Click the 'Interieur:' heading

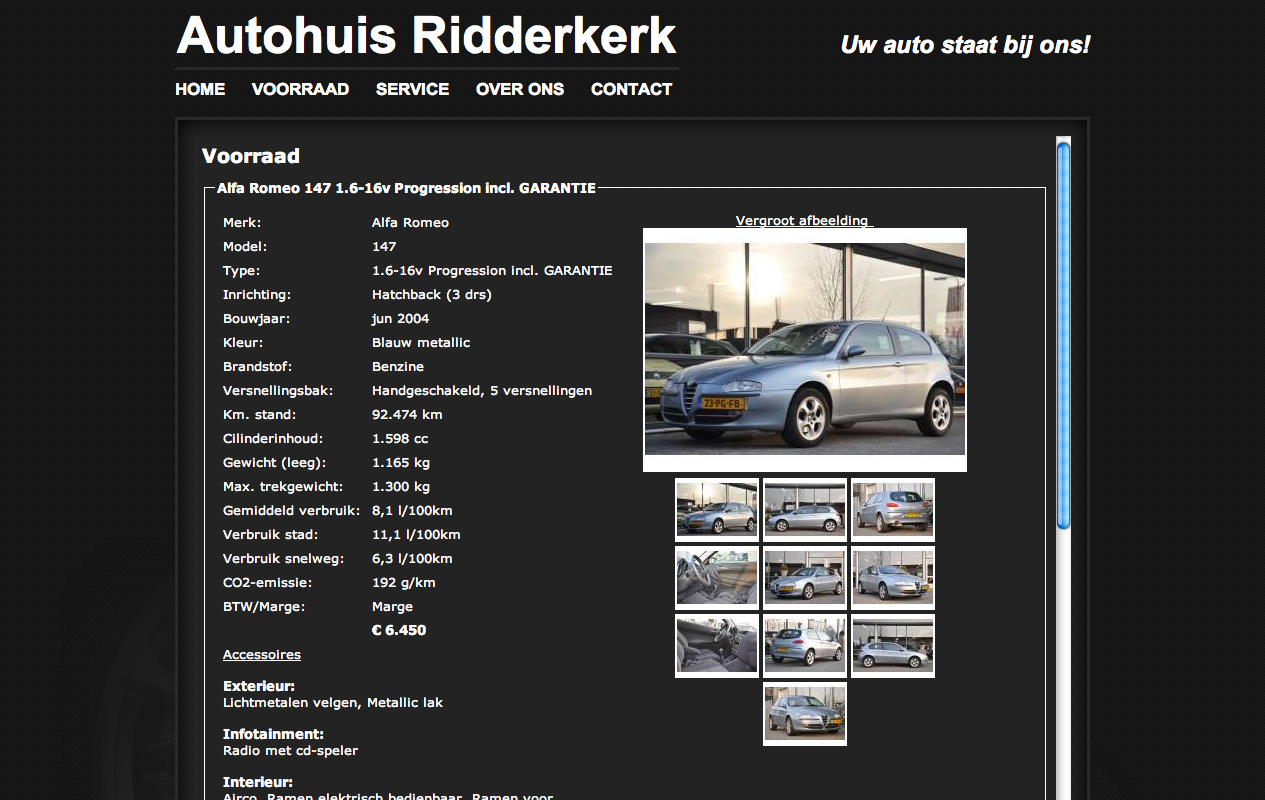258,783
